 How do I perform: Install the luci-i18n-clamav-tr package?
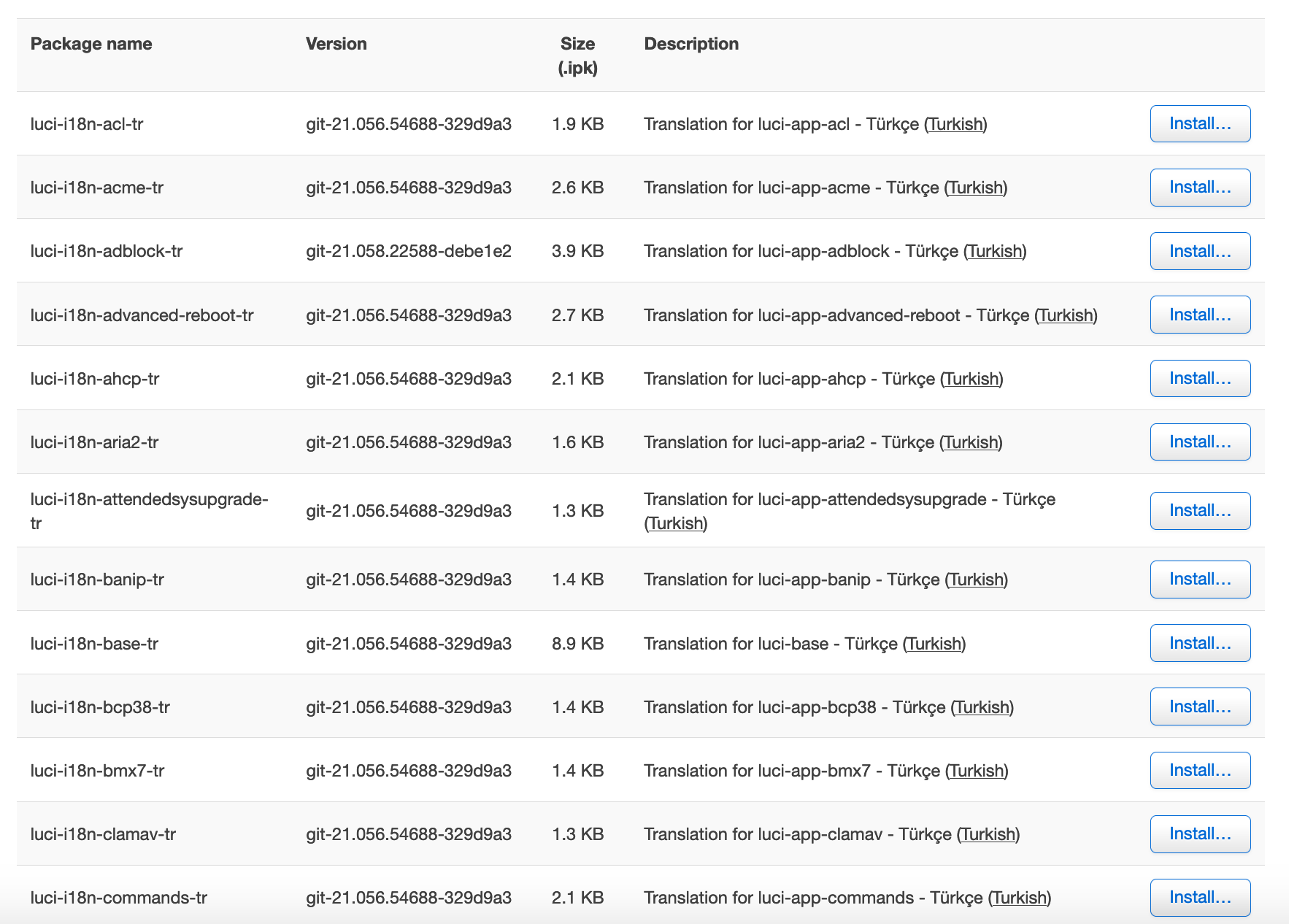point(1200,833)
